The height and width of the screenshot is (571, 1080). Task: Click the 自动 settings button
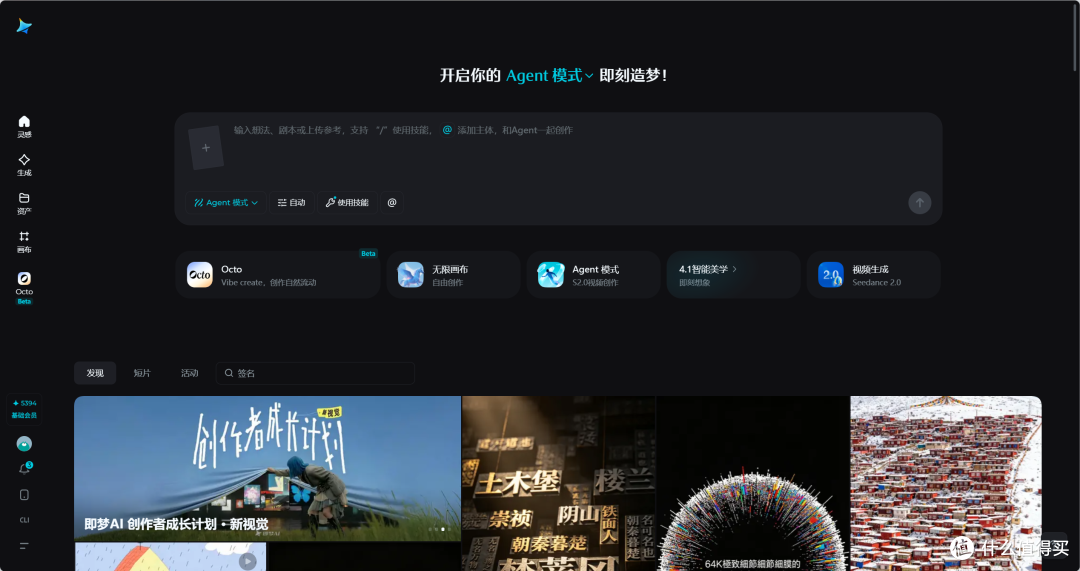coord(291,203)
